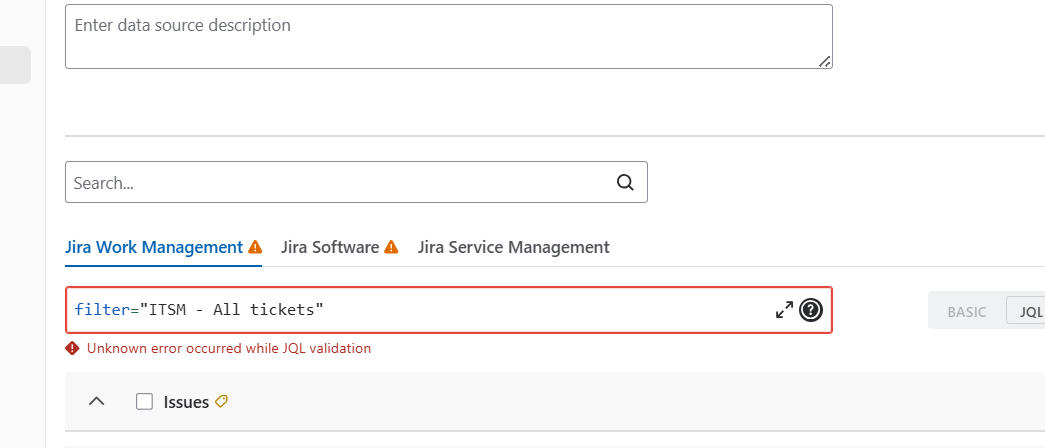Screen dimensions: 1045x448
Task: Click the Issues label text
Action: [x=186, y=402]
